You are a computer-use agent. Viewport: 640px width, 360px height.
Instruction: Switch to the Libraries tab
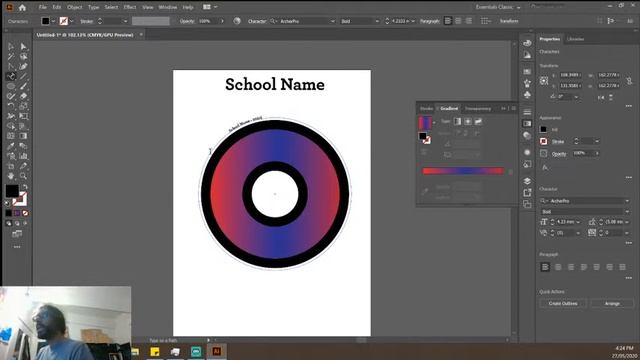click(575, 39)
